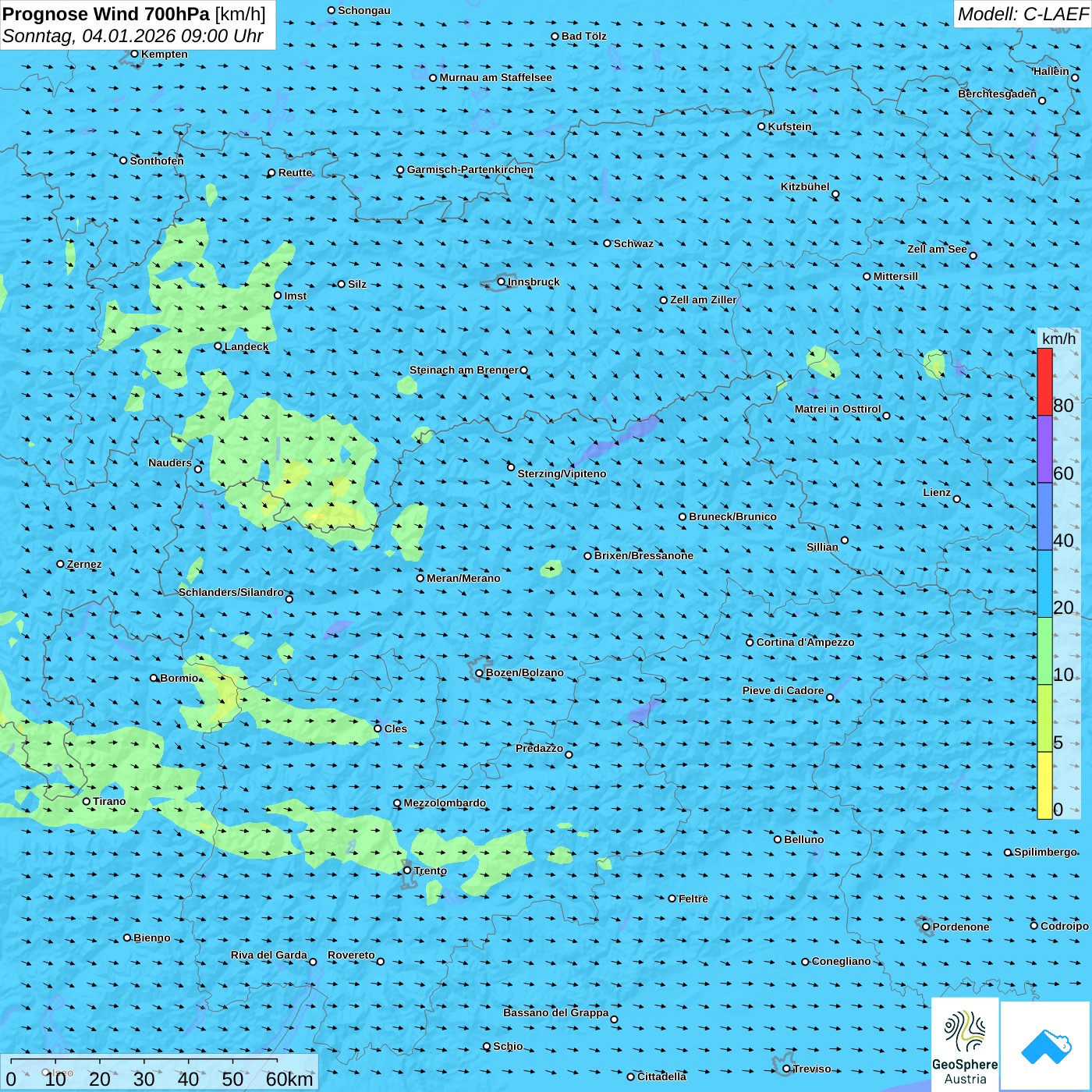Viewport: 1092px width, 1092px height.
Task: Click the 'Zell am Ziller' label
Action: click(704, 300)
